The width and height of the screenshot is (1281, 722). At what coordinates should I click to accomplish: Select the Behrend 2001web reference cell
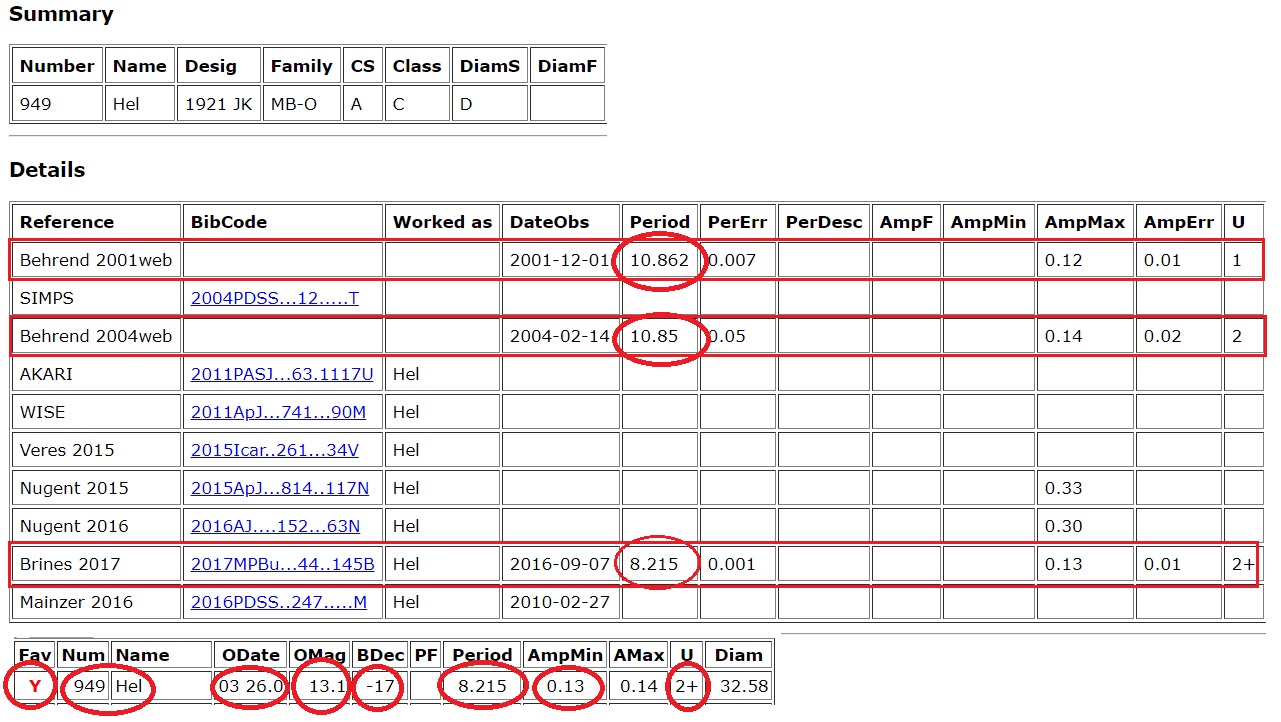[x=96, y=260]
